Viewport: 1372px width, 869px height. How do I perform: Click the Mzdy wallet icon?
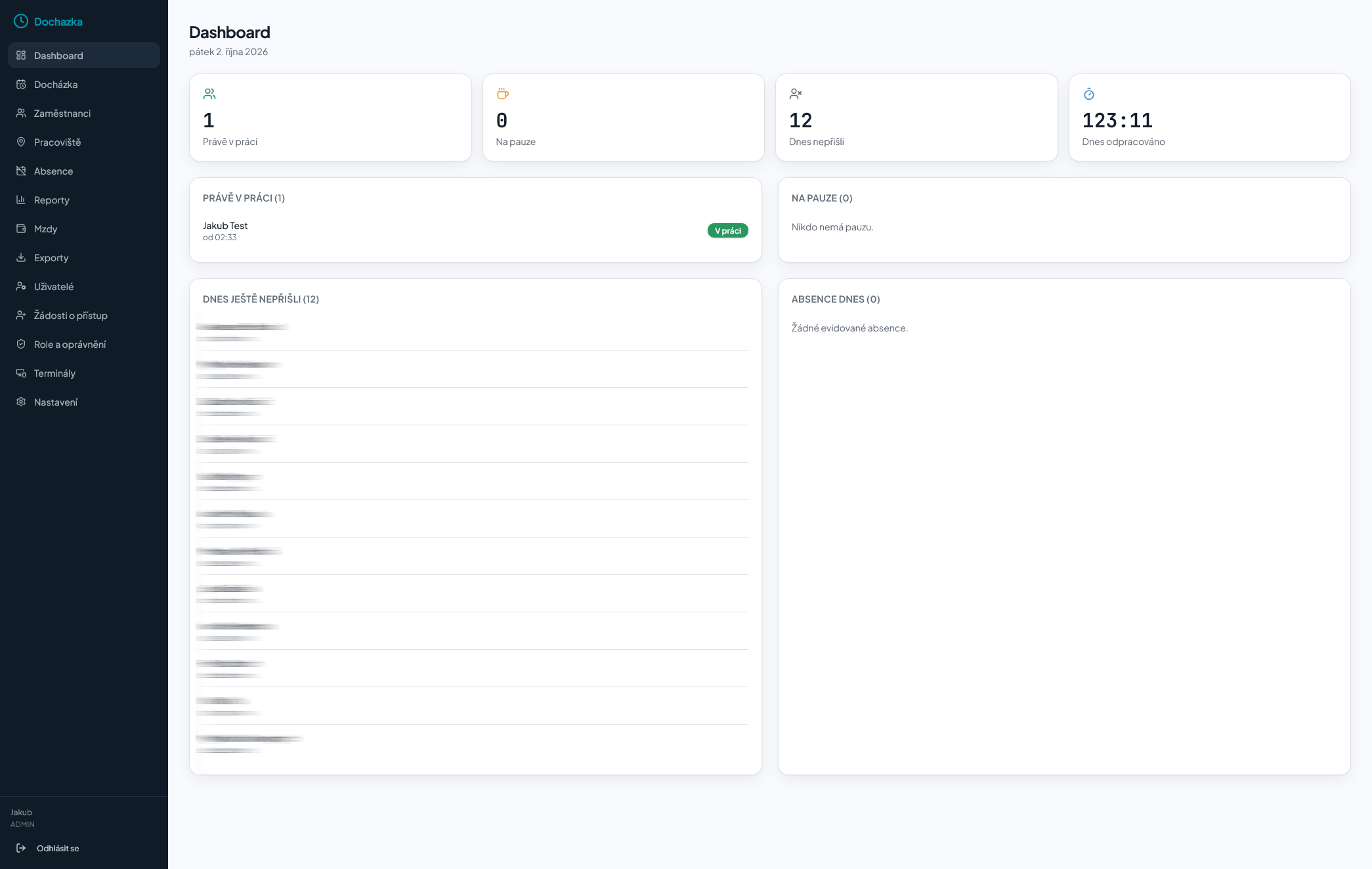point(21,229)
